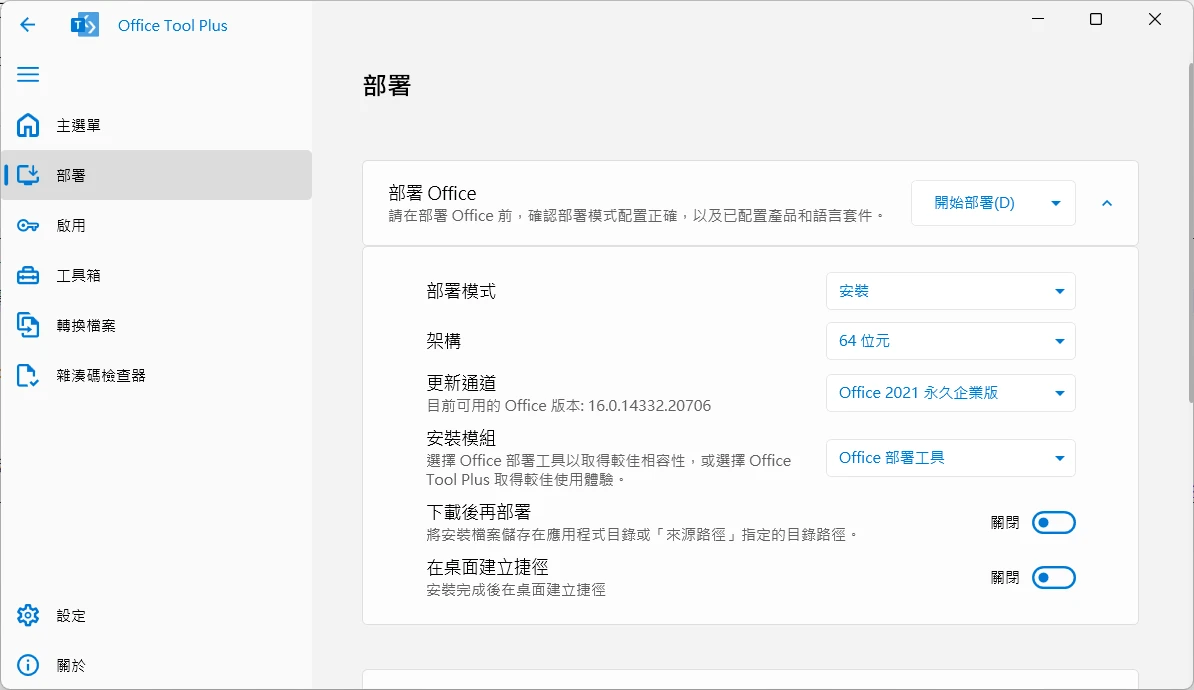Click the 開始部署(D) button
Viewport: 1194px width, 690px height.
974,203
